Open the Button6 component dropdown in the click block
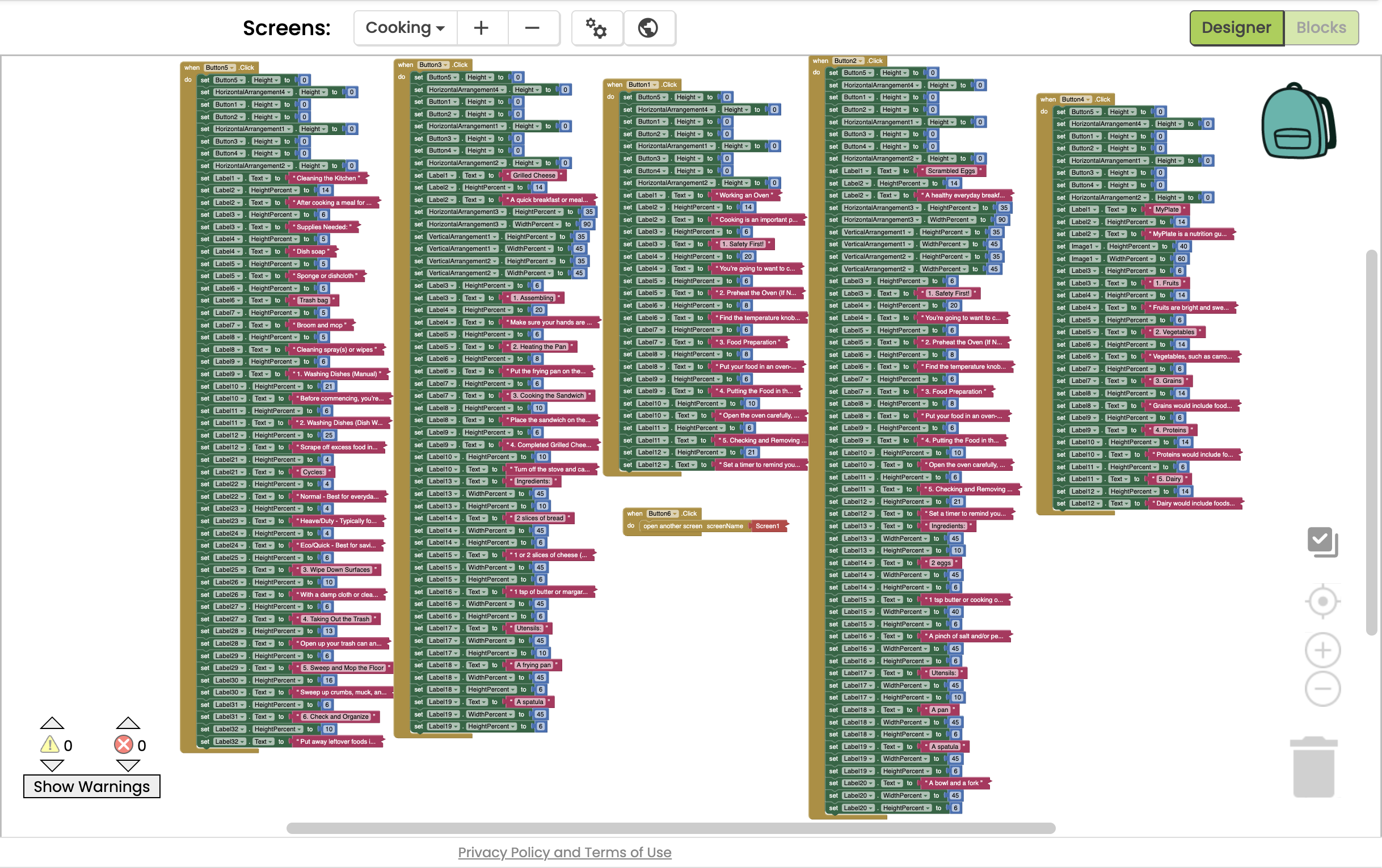The image size is (1382, 868). [663, 514]
